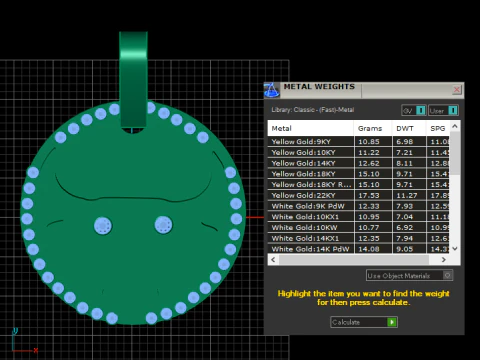This screenshot has width=480, height=360.
Task: Click the 12.33 grams value
Action: [369, 206]
